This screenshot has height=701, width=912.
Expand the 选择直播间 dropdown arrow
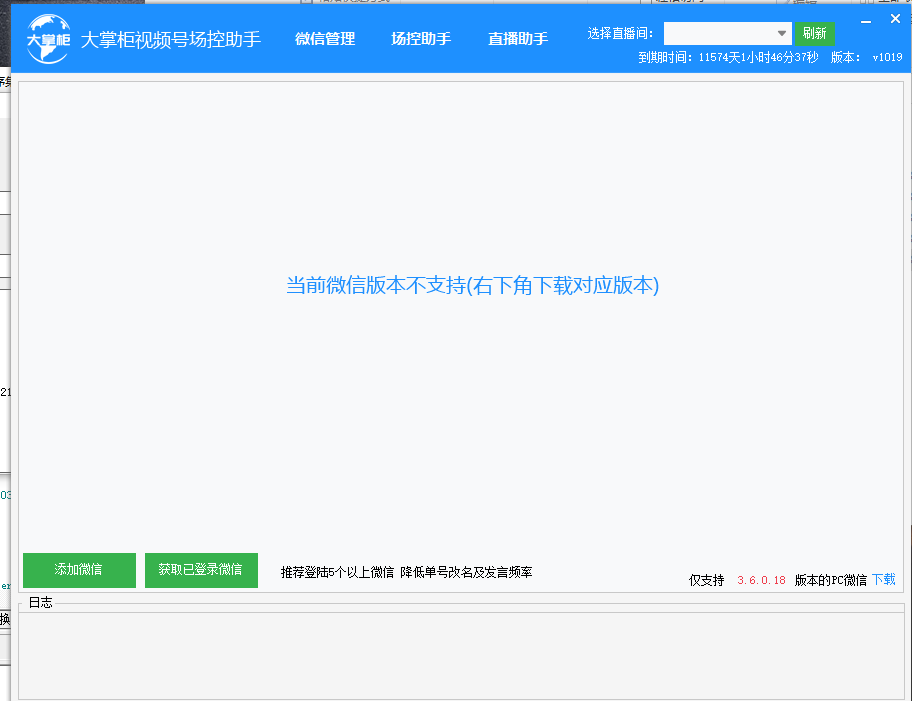pos(782,33)
